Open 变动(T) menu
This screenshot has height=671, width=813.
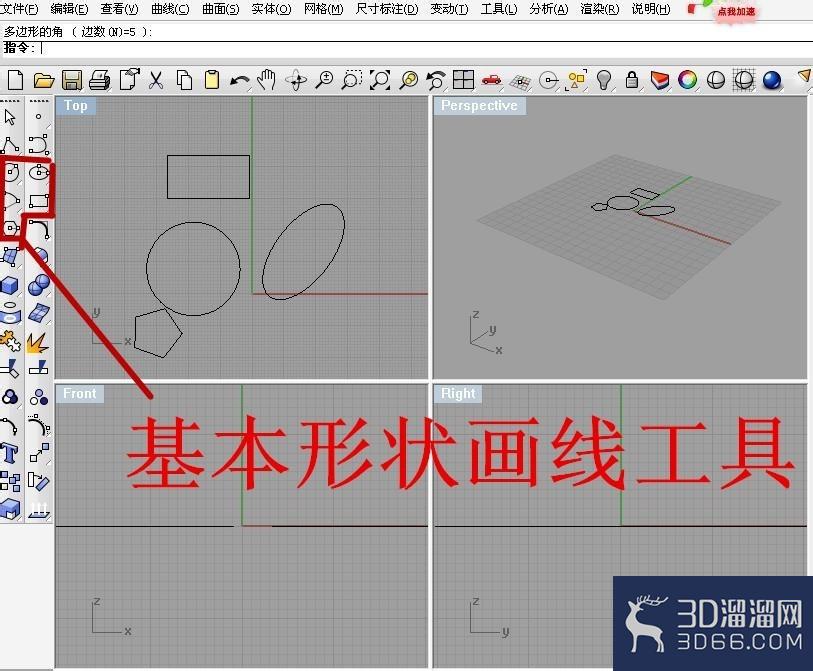coord(449,9)
